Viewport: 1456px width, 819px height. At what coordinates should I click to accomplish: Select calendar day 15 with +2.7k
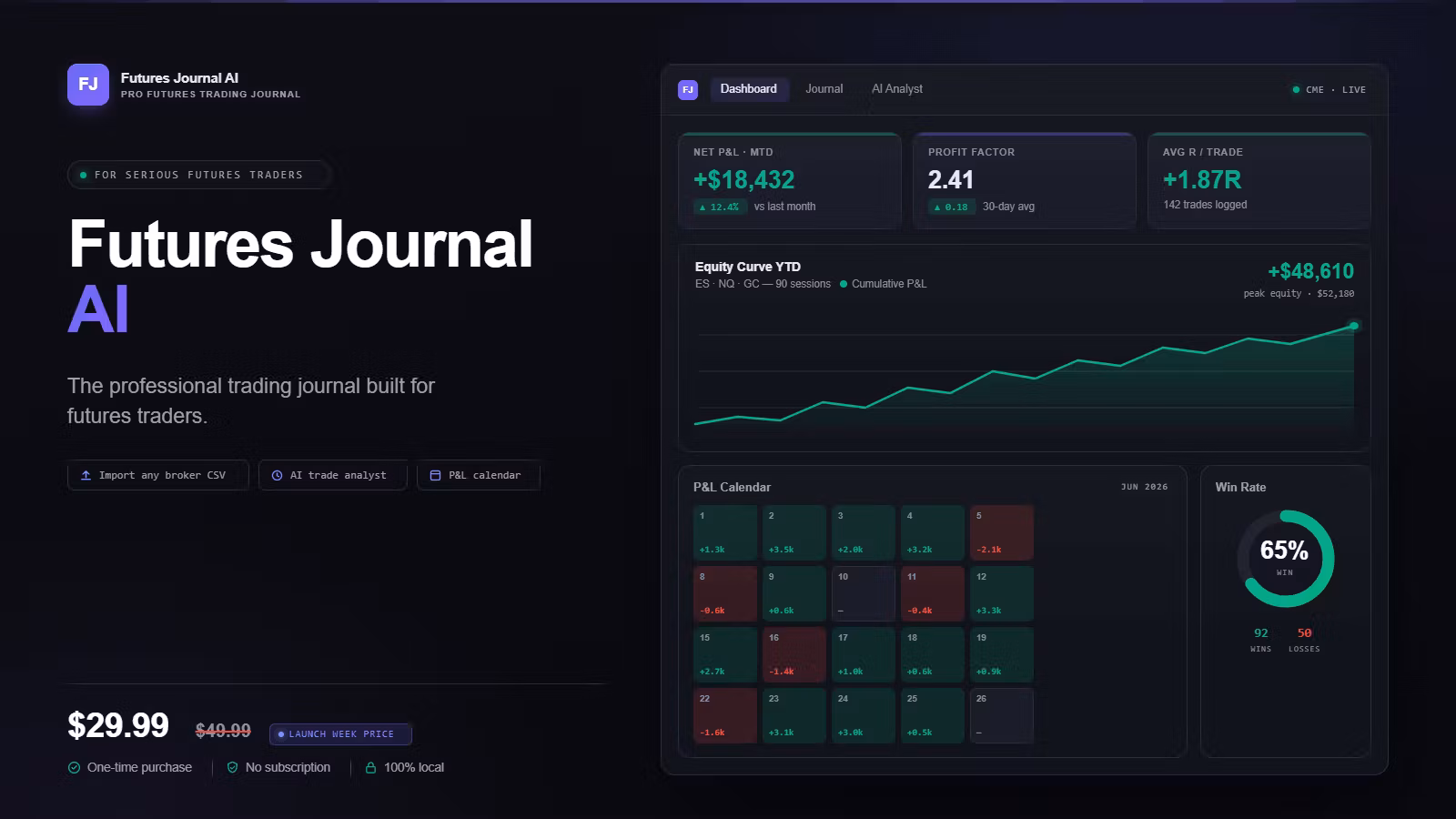(x=725, y=654)
